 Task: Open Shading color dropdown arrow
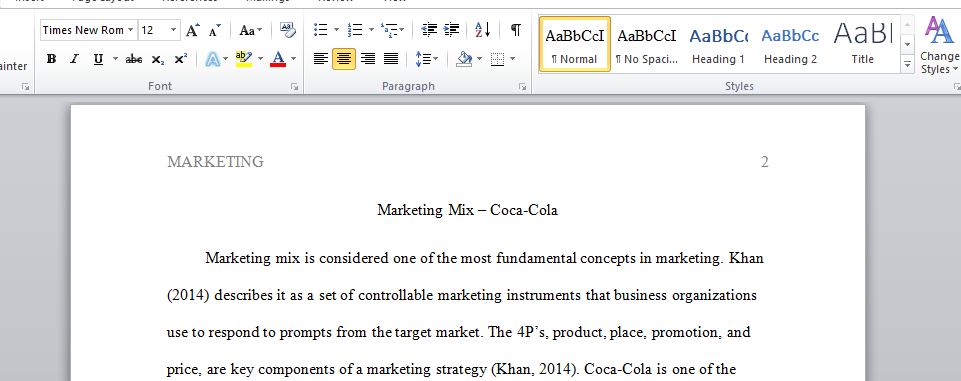(479, 59)
